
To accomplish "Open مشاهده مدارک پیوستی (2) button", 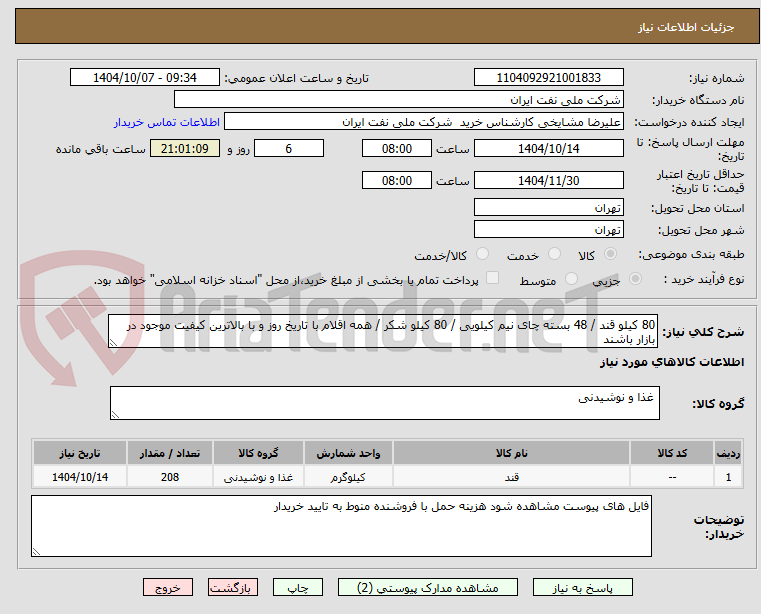I will tap(428, 587).
